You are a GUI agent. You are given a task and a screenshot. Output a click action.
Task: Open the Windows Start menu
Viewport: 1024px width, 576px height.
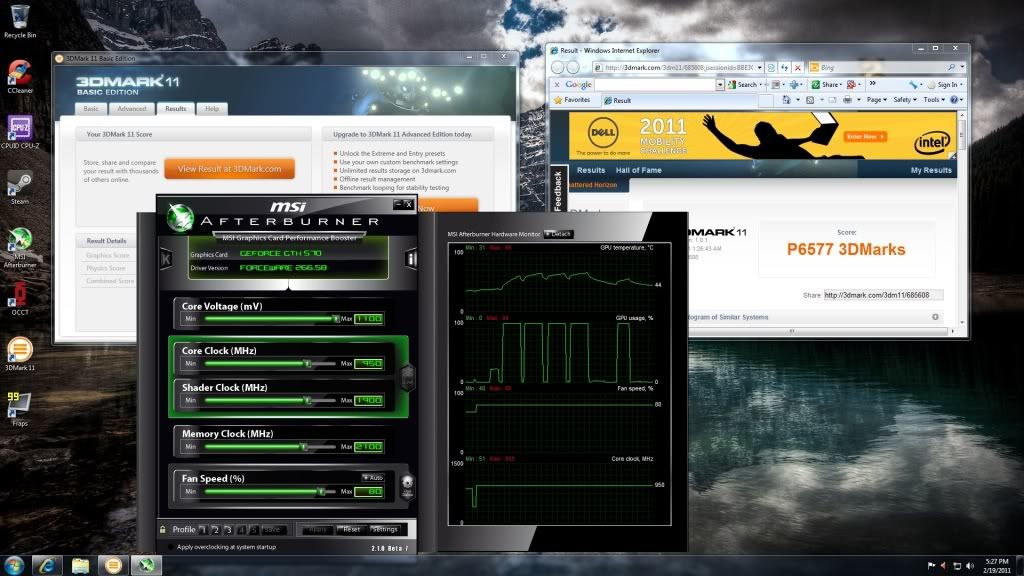pos(14,565)
